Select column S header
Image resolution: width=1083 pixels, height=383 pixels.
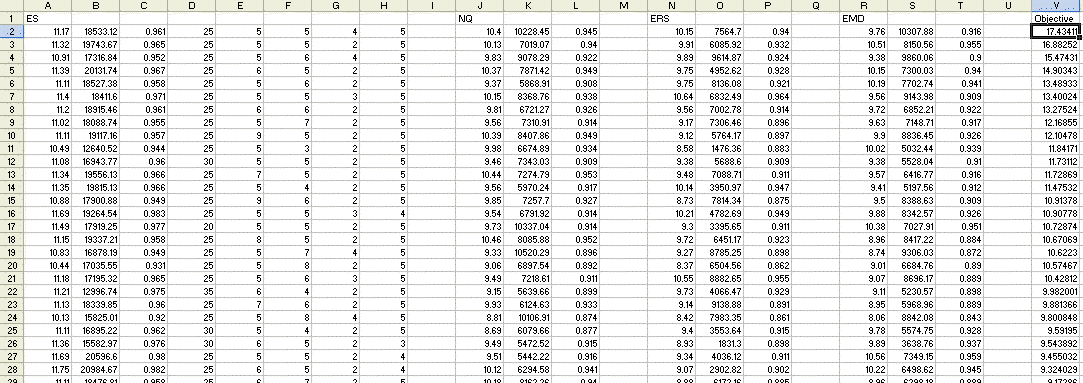coord(912,6)
